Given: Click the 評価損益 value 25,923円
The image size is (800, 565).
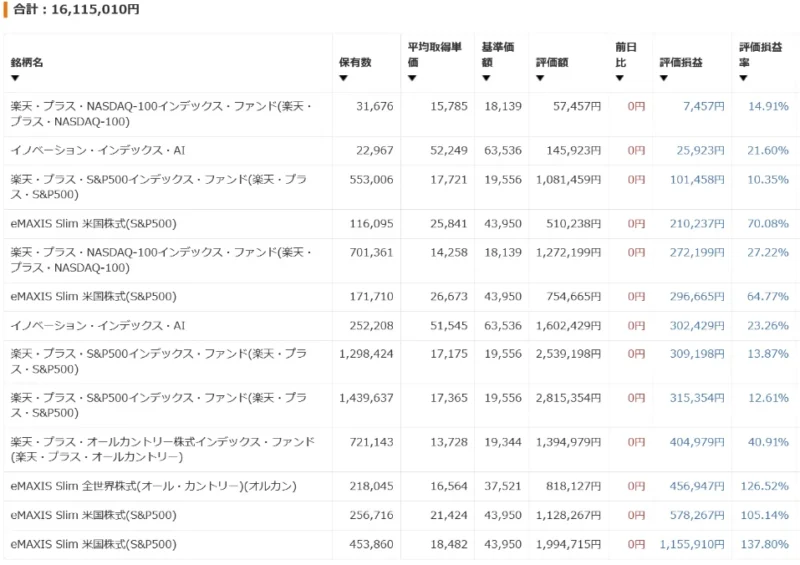Looking at the screenshot, I should (x=701, y=151).
